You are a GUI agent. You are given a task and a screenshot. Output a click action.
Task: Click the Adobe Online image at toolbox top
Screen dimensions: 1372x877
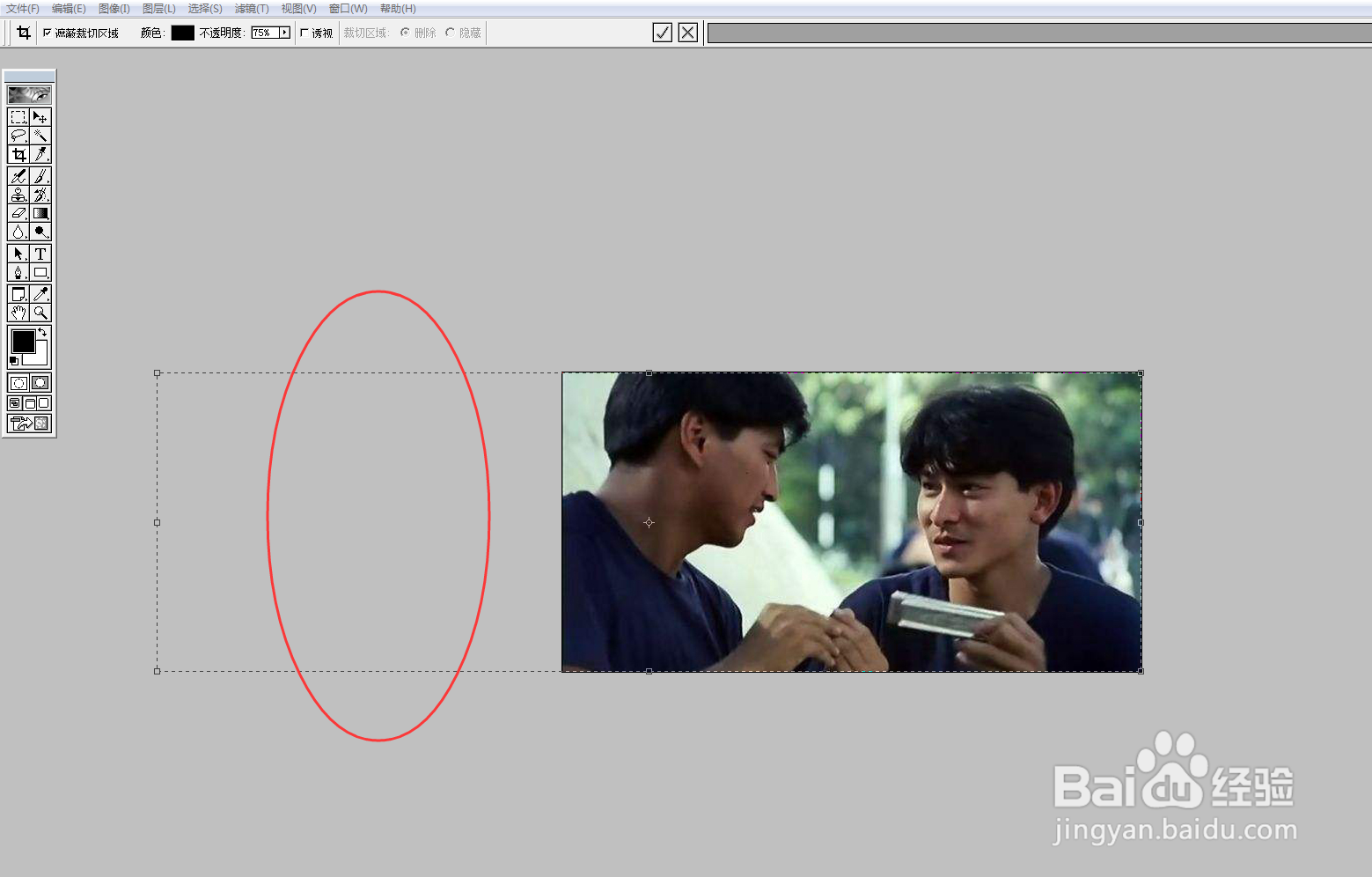(29, 94)
